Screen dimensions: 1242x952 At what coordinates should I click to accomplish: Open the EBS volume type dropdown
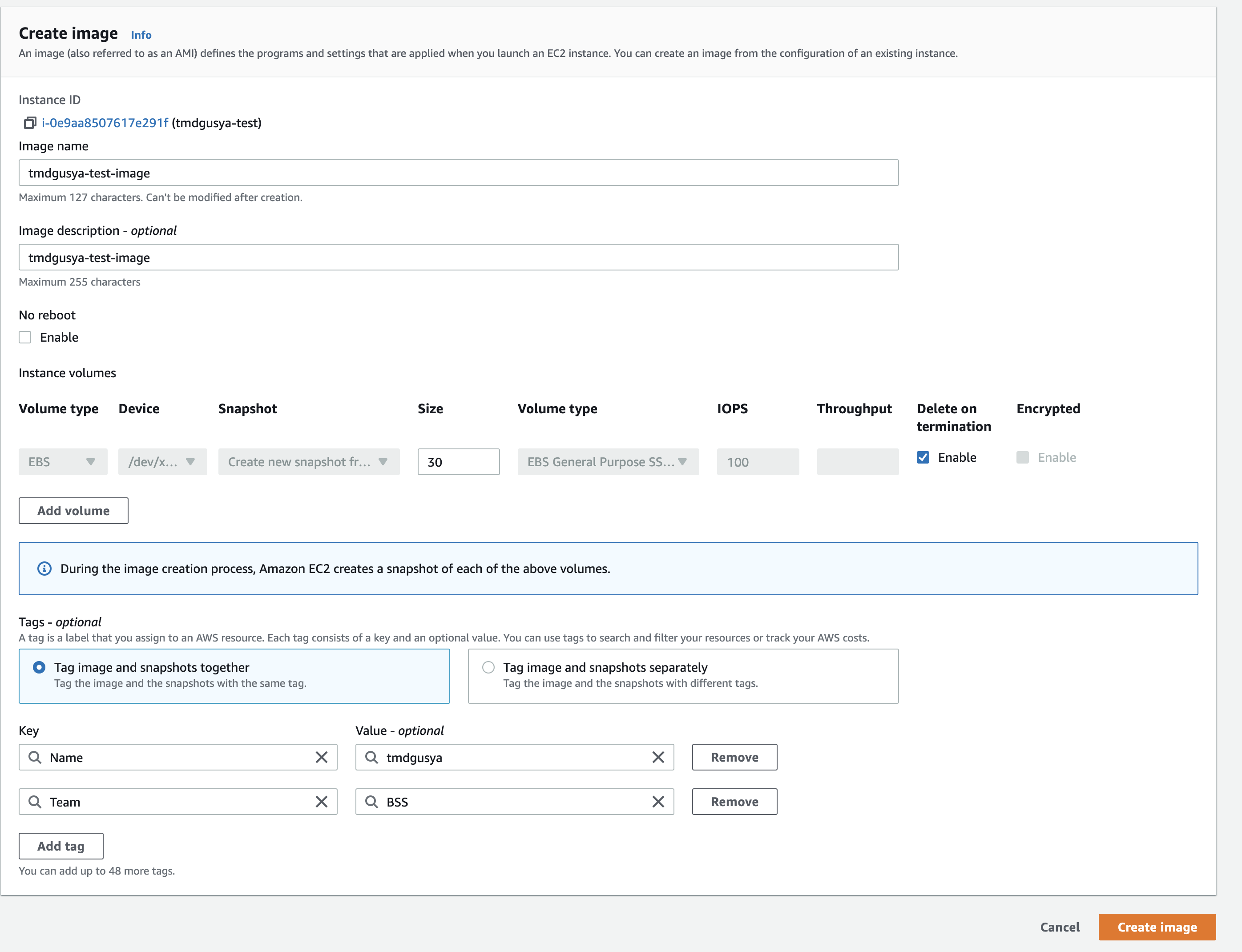pyautogui.click(x=63, y=462)
